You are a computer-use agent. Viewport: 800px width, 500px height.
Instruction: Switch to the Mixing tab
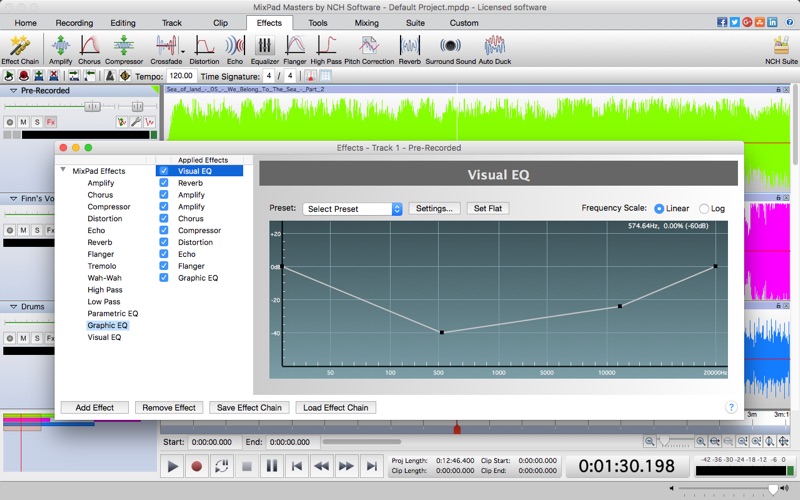[366, 22]
